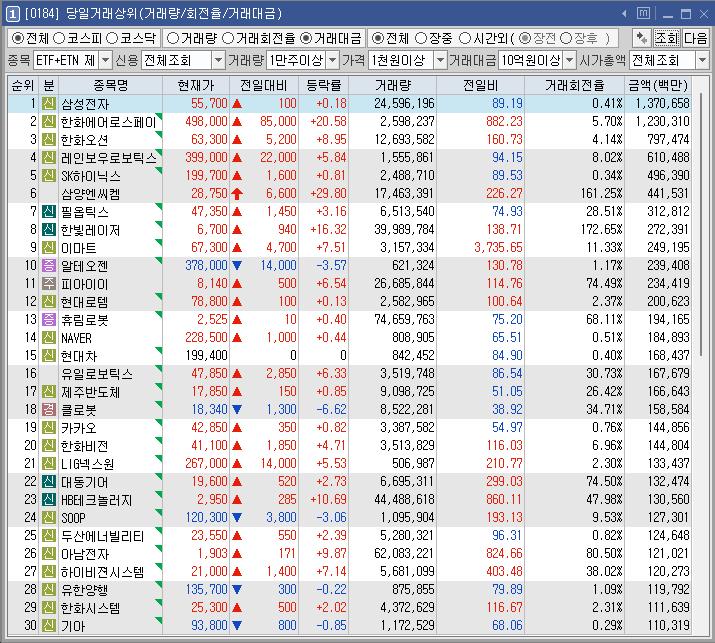Click the 3,735.65 전일비 value for 이마트
The image size is (715, 643).
click(498, 248)
